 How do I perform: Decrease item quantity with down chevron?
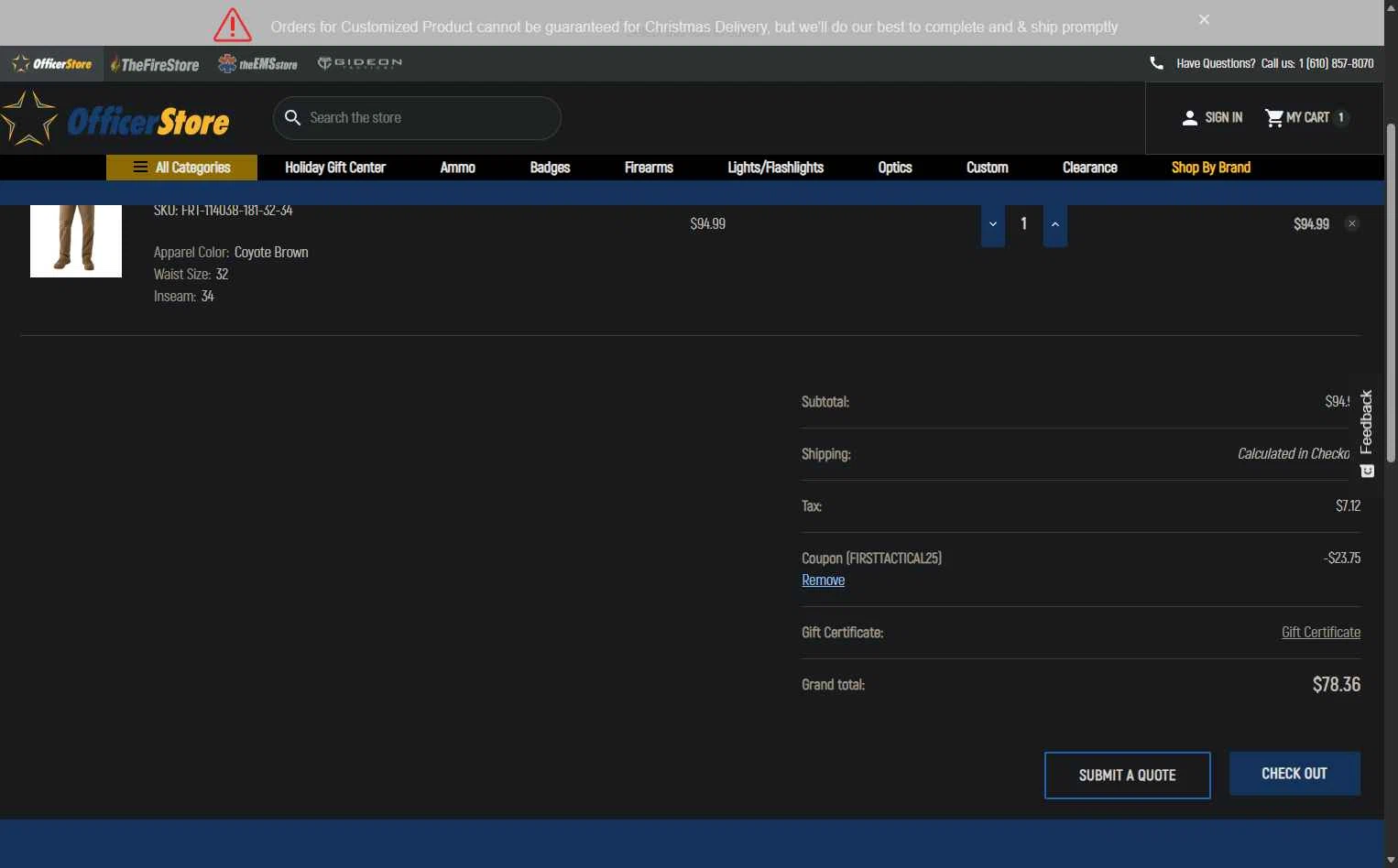(993, 224)
